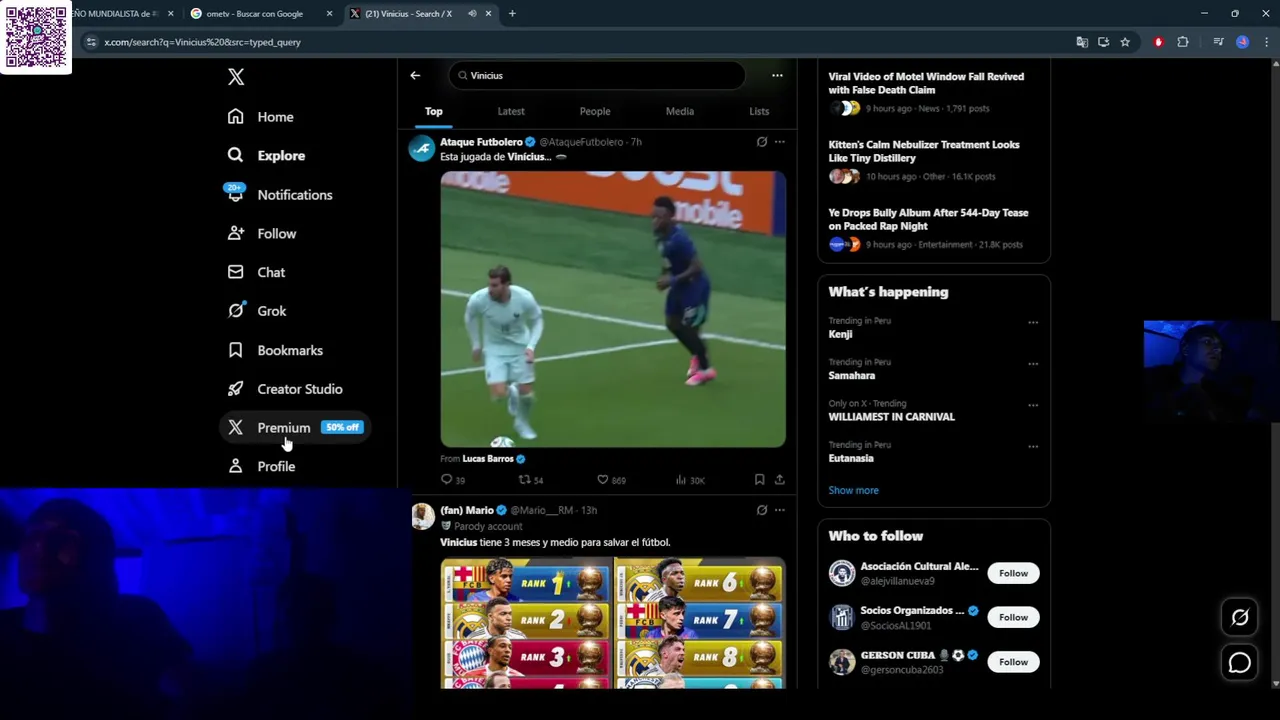Open the Ballon d'Or ranking image

pos(613,623)
